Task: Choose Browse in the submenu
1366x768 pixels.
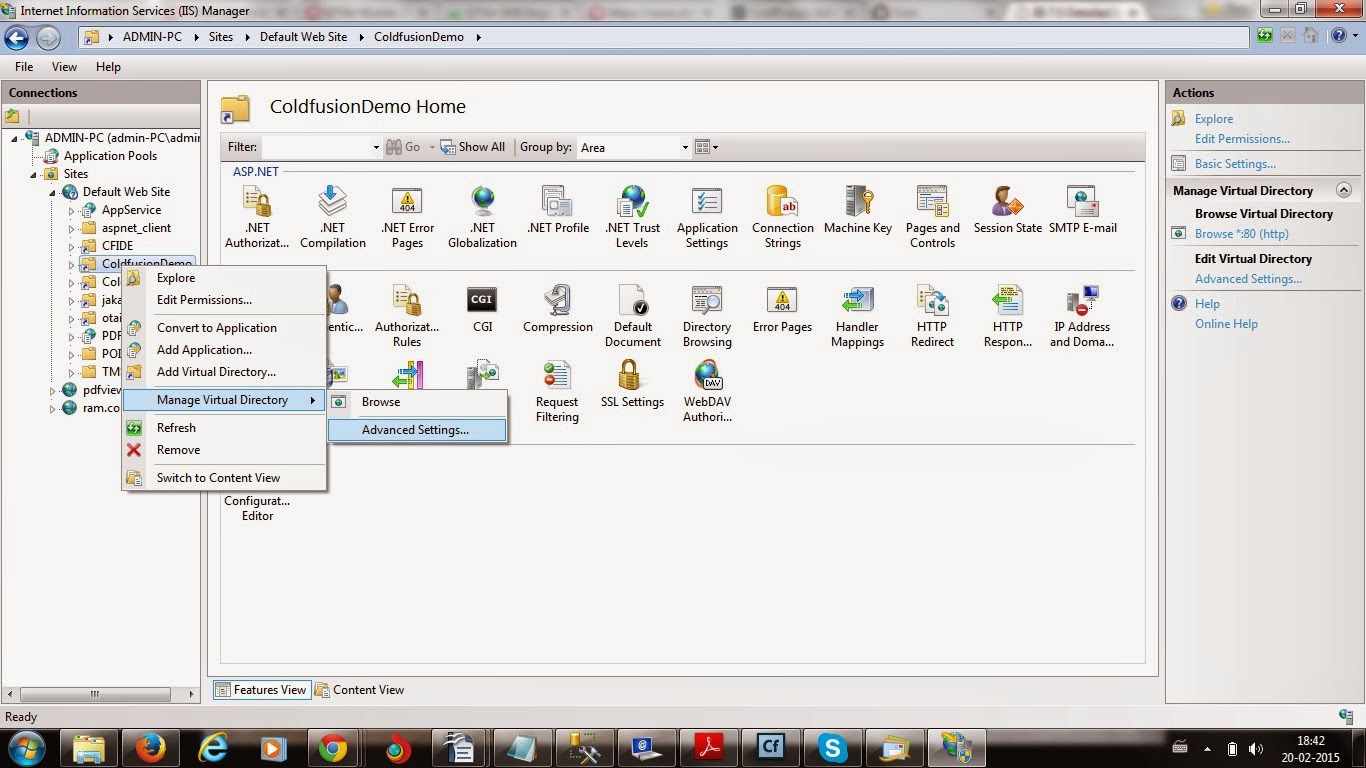Action: tap(417, 402)
